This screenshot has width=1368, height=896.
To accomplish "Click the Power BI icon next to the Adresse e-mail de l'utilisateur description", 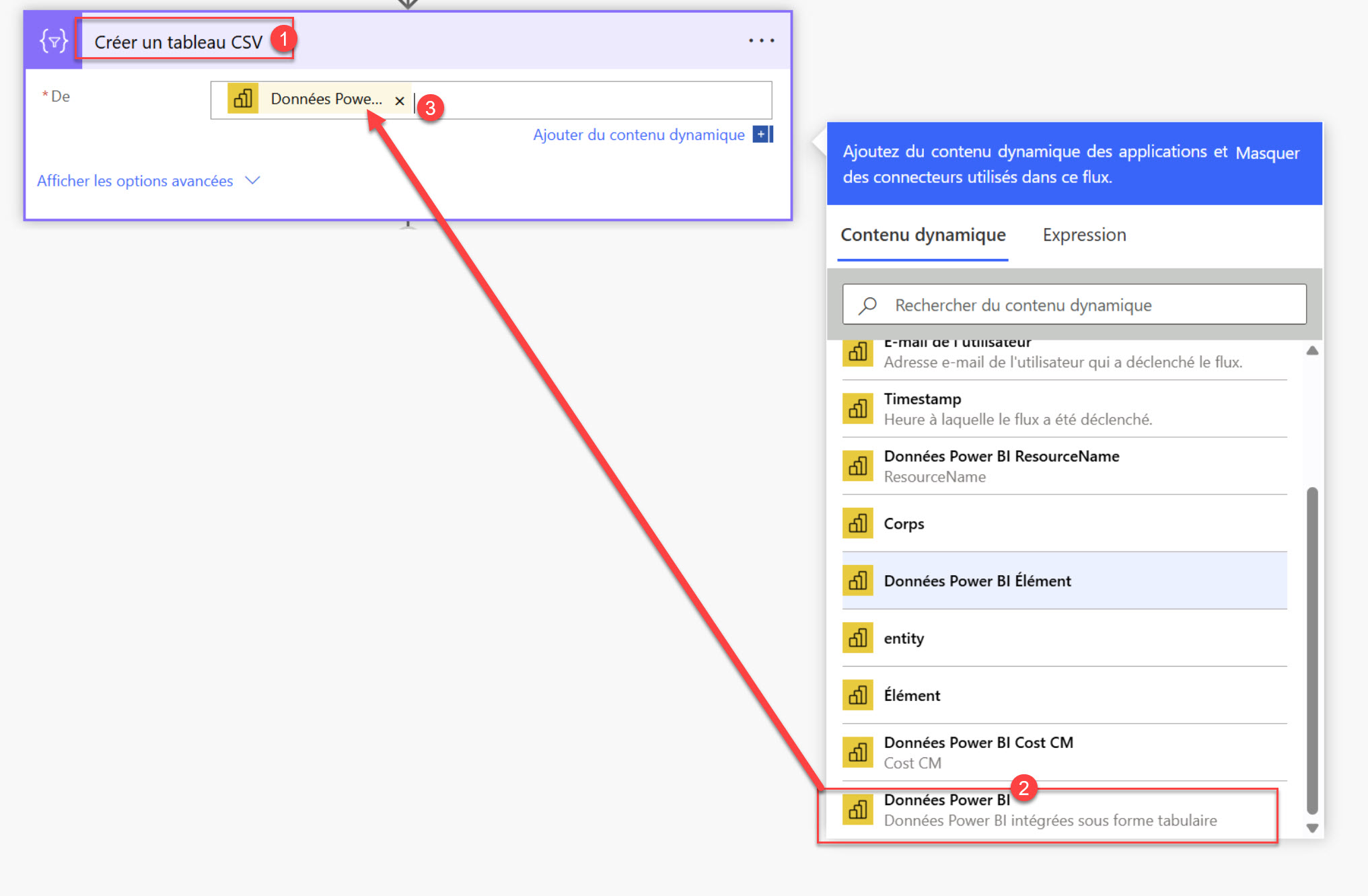I will (858, 352).
